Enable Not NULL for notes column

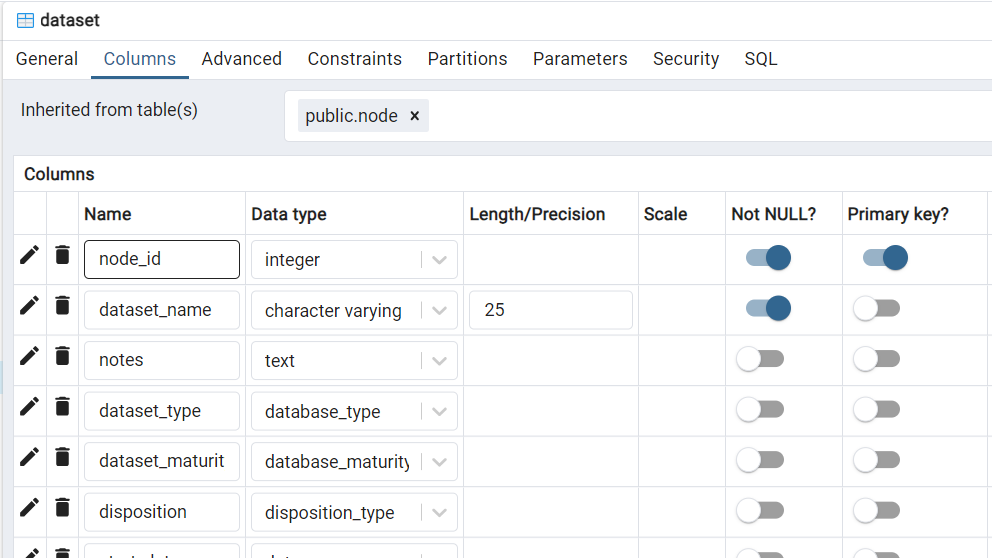tap(760, 360)
